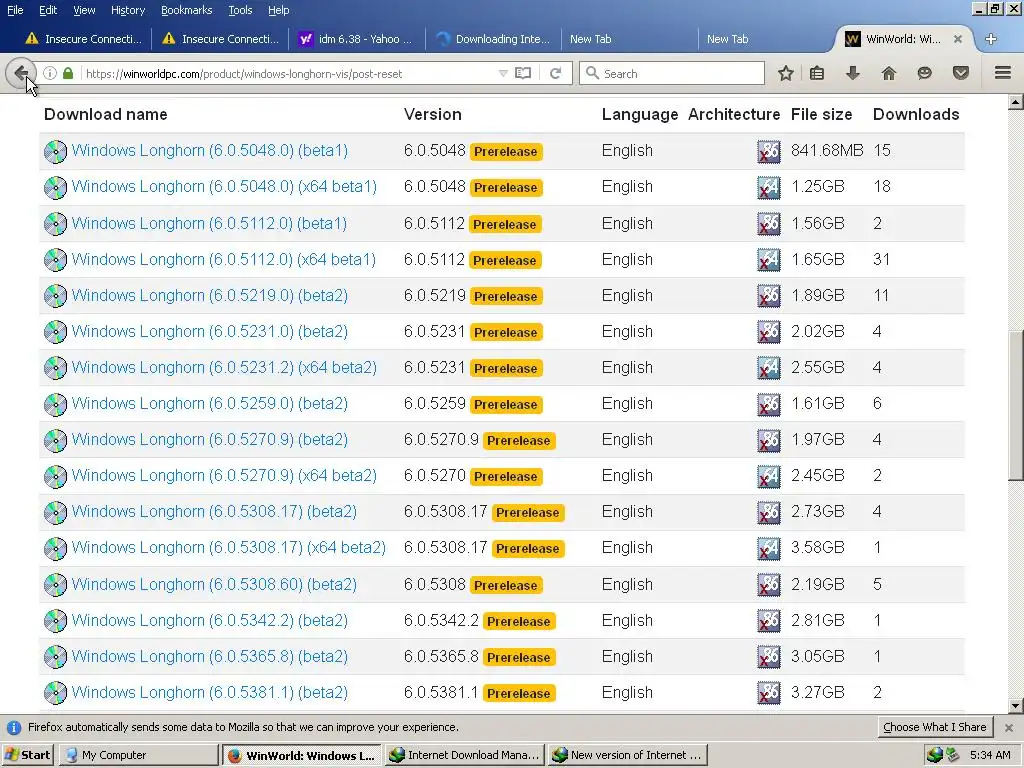Click x64 architecture icon in 3.58GB row
The height and width of the screenshot is (768, 1024).
click(x=769, y=549)
